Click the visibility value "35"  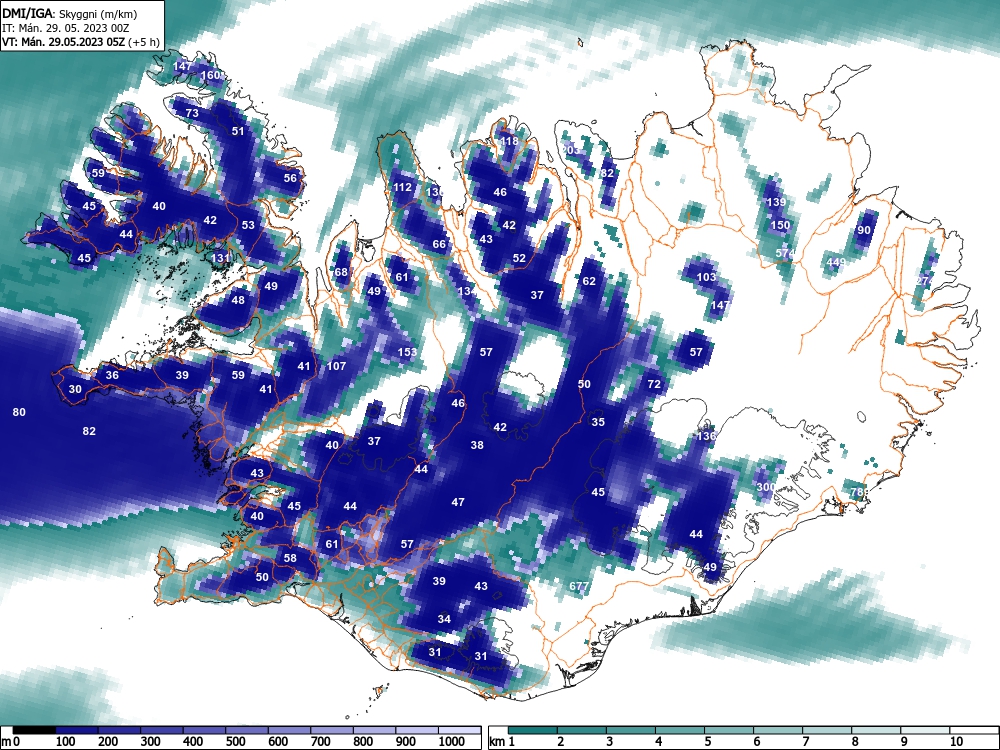(x=598, y=422)
